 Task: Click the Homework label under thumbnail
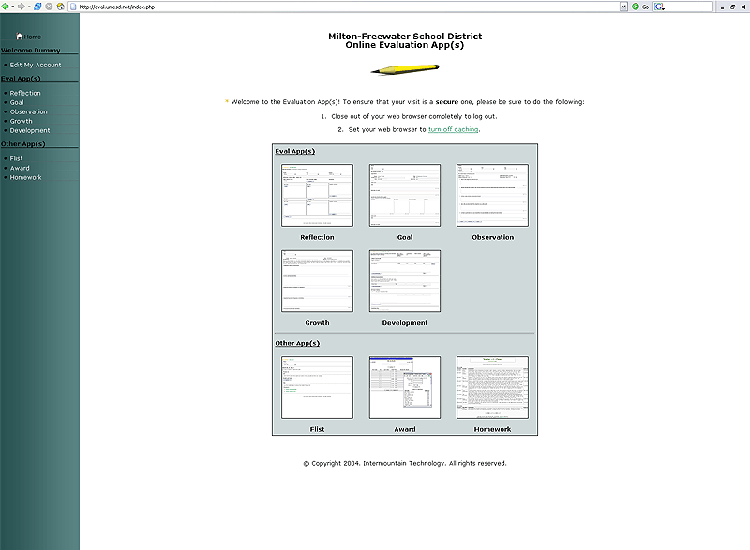[492, 429]
